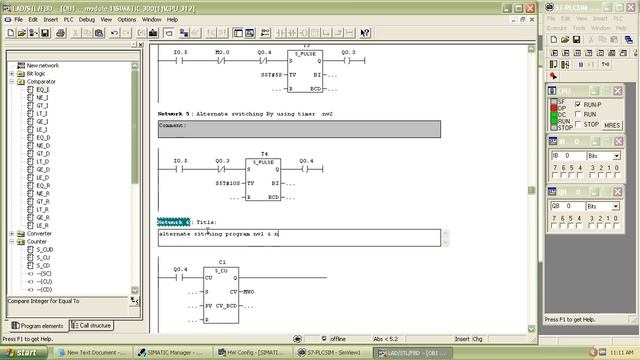This screenshot has height=360, width=640.
Task: Click the New file toolbar icon
Action: tap(11, 33)
